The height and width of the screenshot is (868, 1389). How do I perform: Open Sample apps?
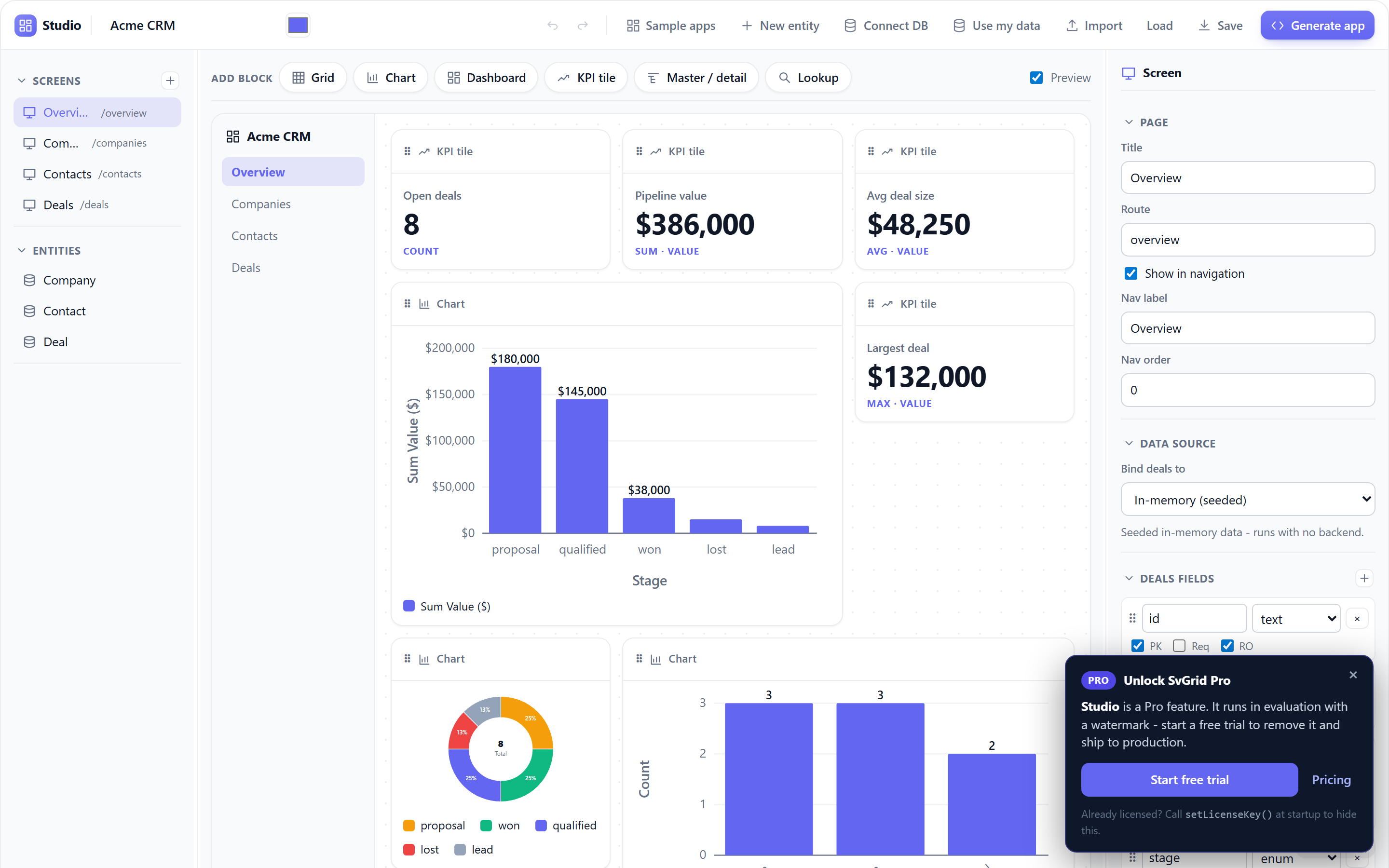[671, 25]
